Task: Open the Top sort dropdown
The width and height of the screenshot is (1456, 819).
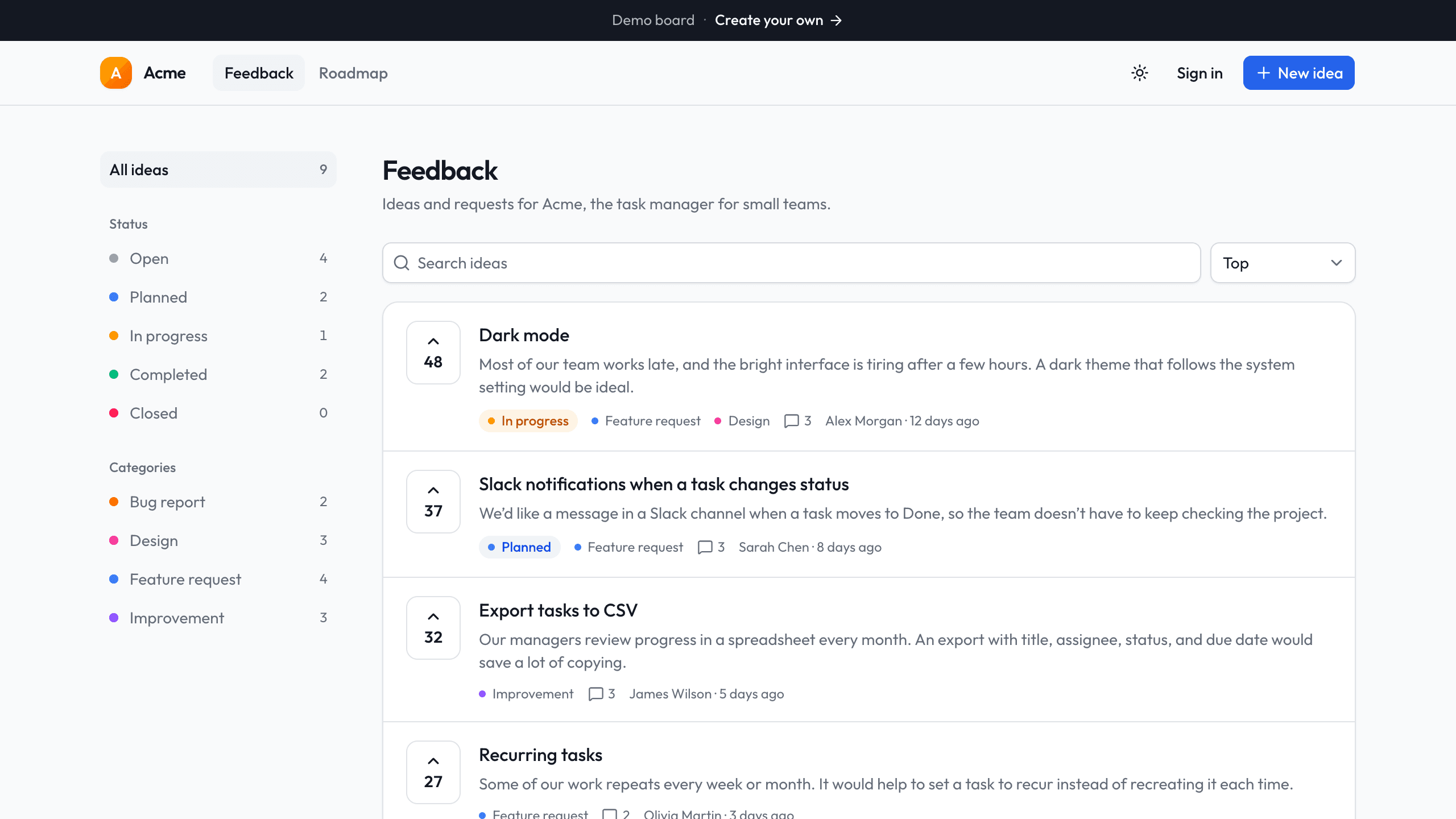Action: pyautogui.click(x=1283, y=263)
